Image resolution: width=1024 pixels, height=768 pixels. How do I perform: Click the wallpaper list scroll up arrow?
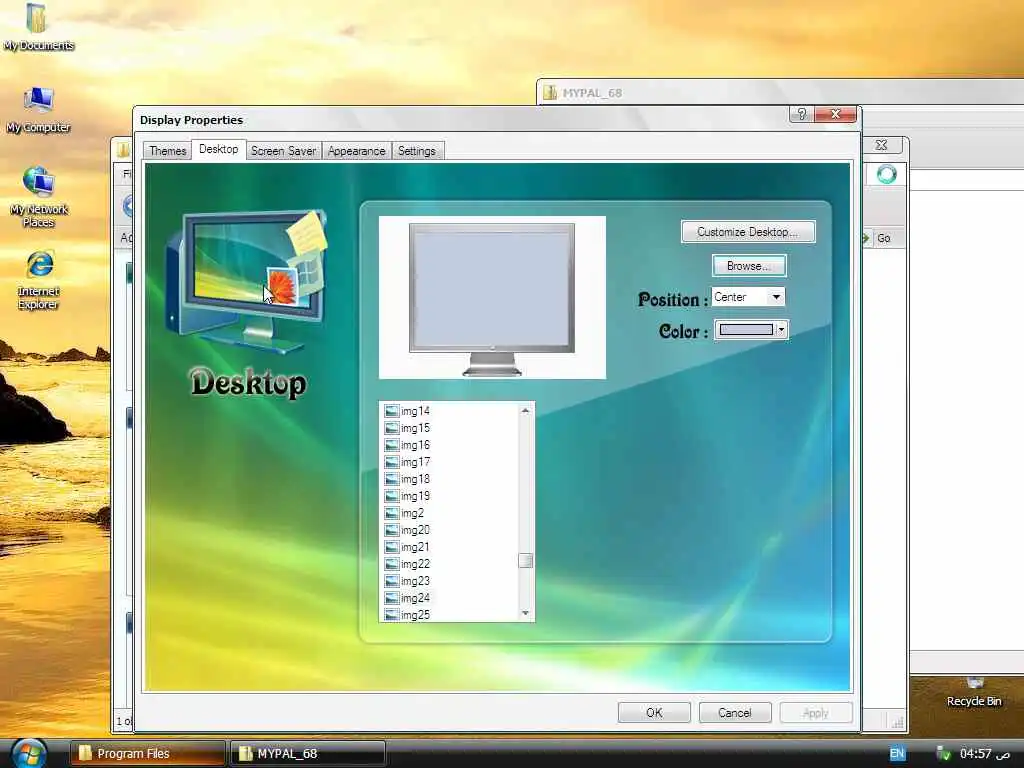(x=525, y=411)
